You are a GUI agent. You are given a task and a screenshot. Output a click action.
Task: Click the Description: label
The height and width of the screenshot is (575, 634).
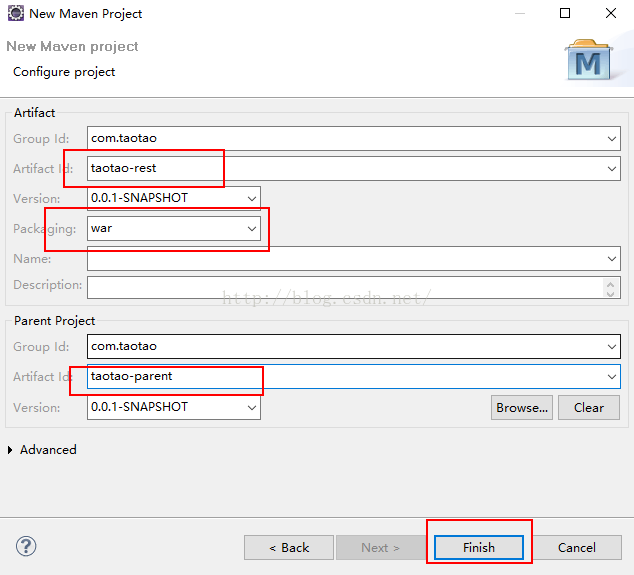(x=48, y=285)
